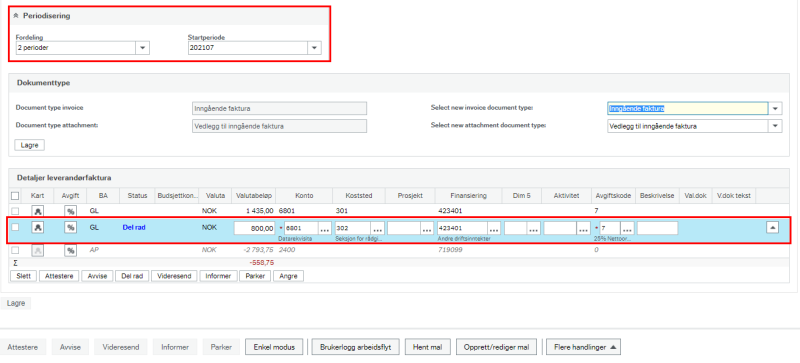
Task: Open the Fordeling dropdown arrow
Action: tap(142, 48)
